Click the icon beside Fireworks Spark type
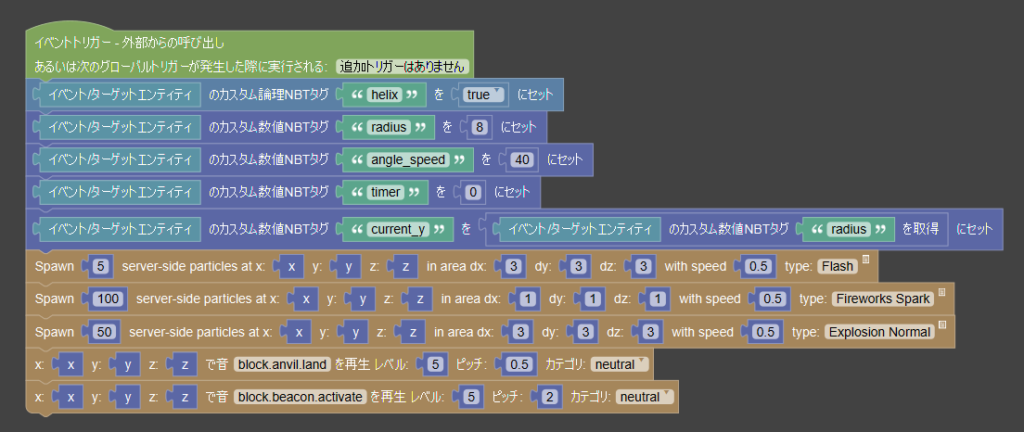Screen dimensions: 1024x432 coord(942,293)
